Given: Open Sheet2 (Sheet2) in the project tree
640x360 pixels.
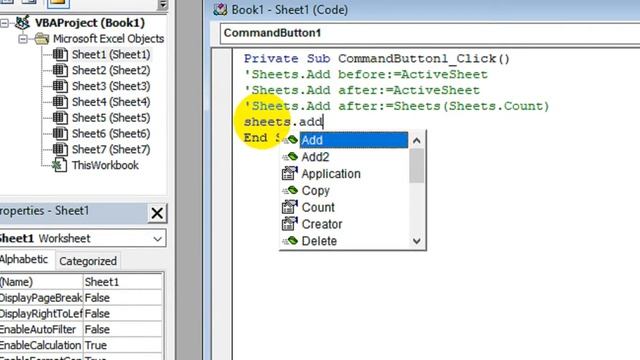Looking at the screenshot, I should click(x=111, y=70).
